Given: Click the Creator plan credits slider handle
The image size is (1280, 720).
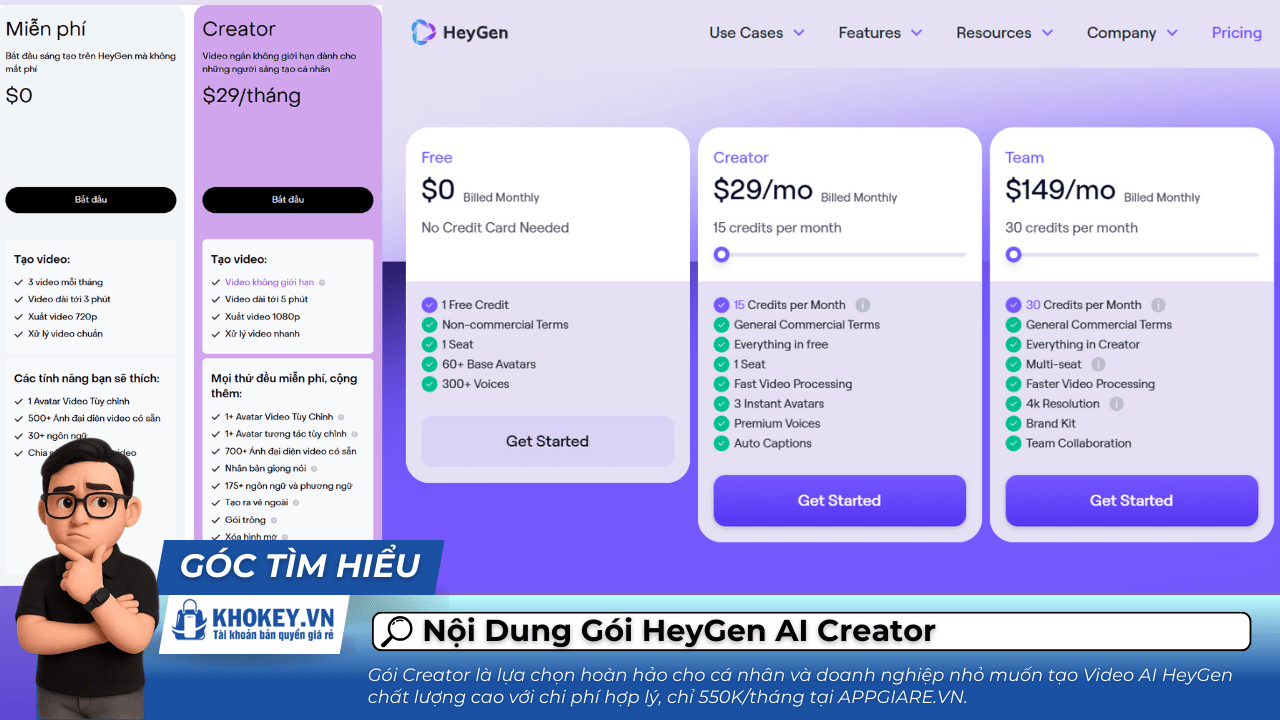Looking at the screenshot, I should [721, 255].
